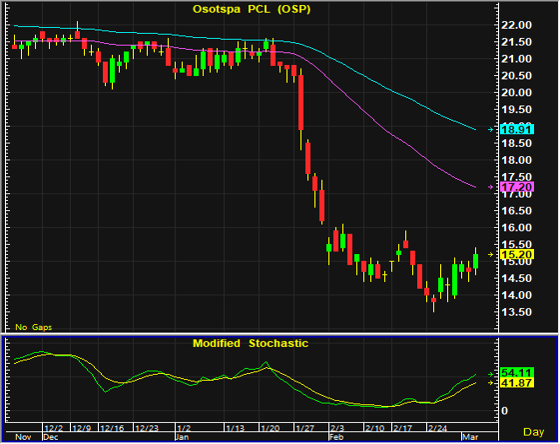Select the 2/3 date marker on time axis
This screenshot has height=444, width=560.
point(337,428)
